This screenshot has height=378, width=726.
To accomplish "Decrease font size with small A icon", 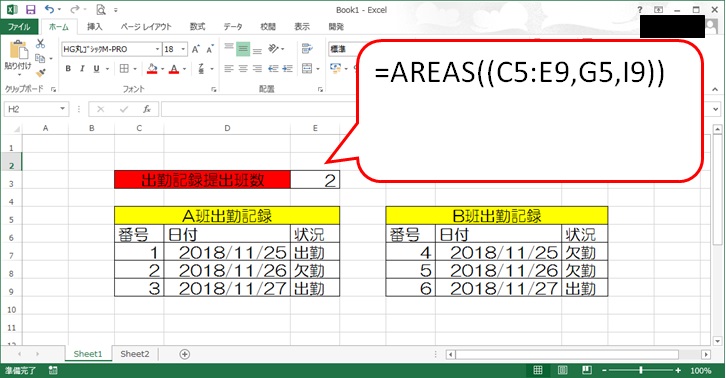I will pyautogui.click(x=210, y=49).
